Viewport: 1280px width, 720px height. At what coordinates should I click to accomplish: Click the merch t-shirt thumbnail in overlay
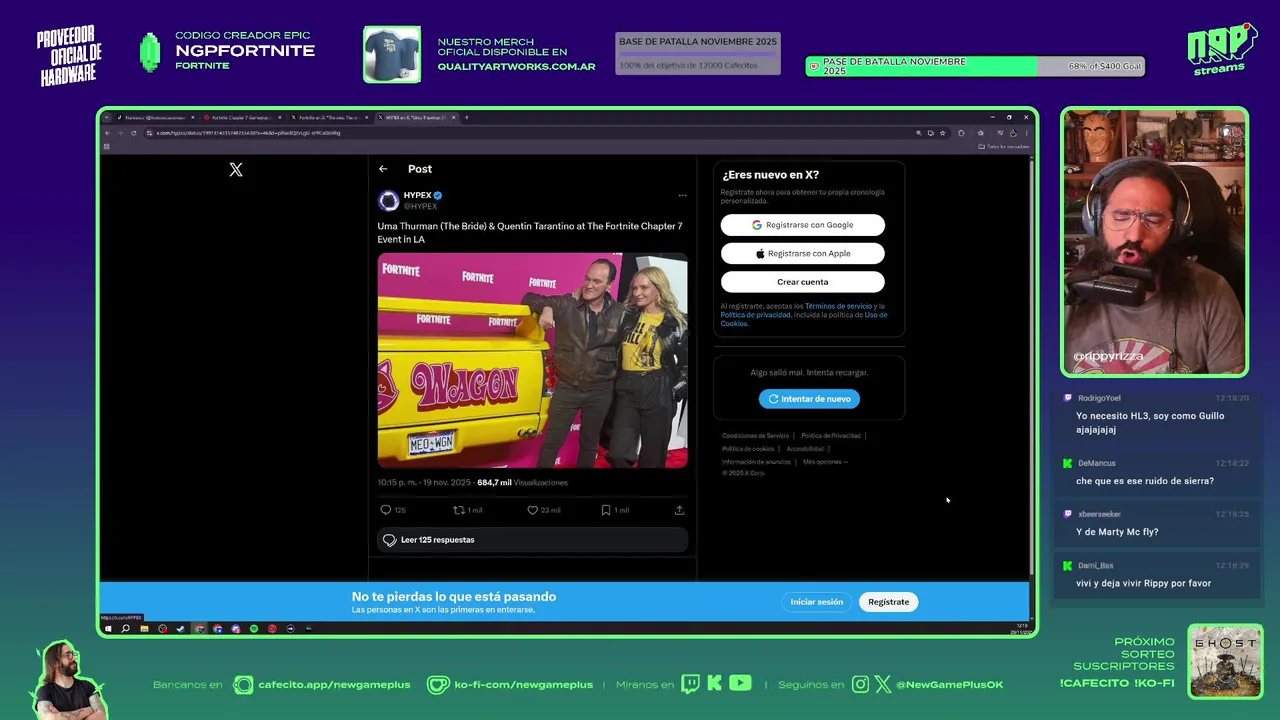[x=392, y=54]
